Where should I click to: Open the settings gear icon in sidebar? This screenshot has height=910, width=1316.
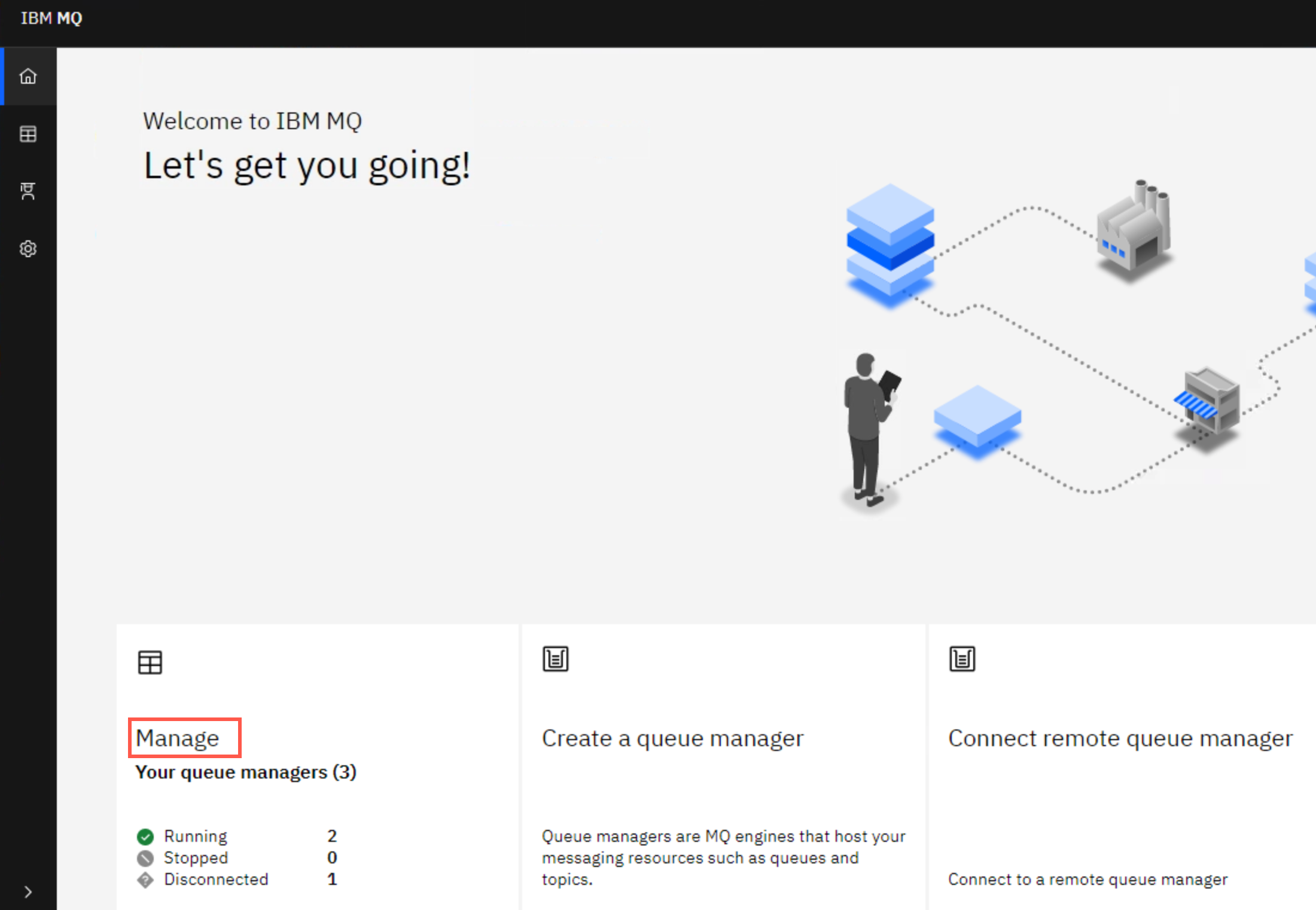28,249
